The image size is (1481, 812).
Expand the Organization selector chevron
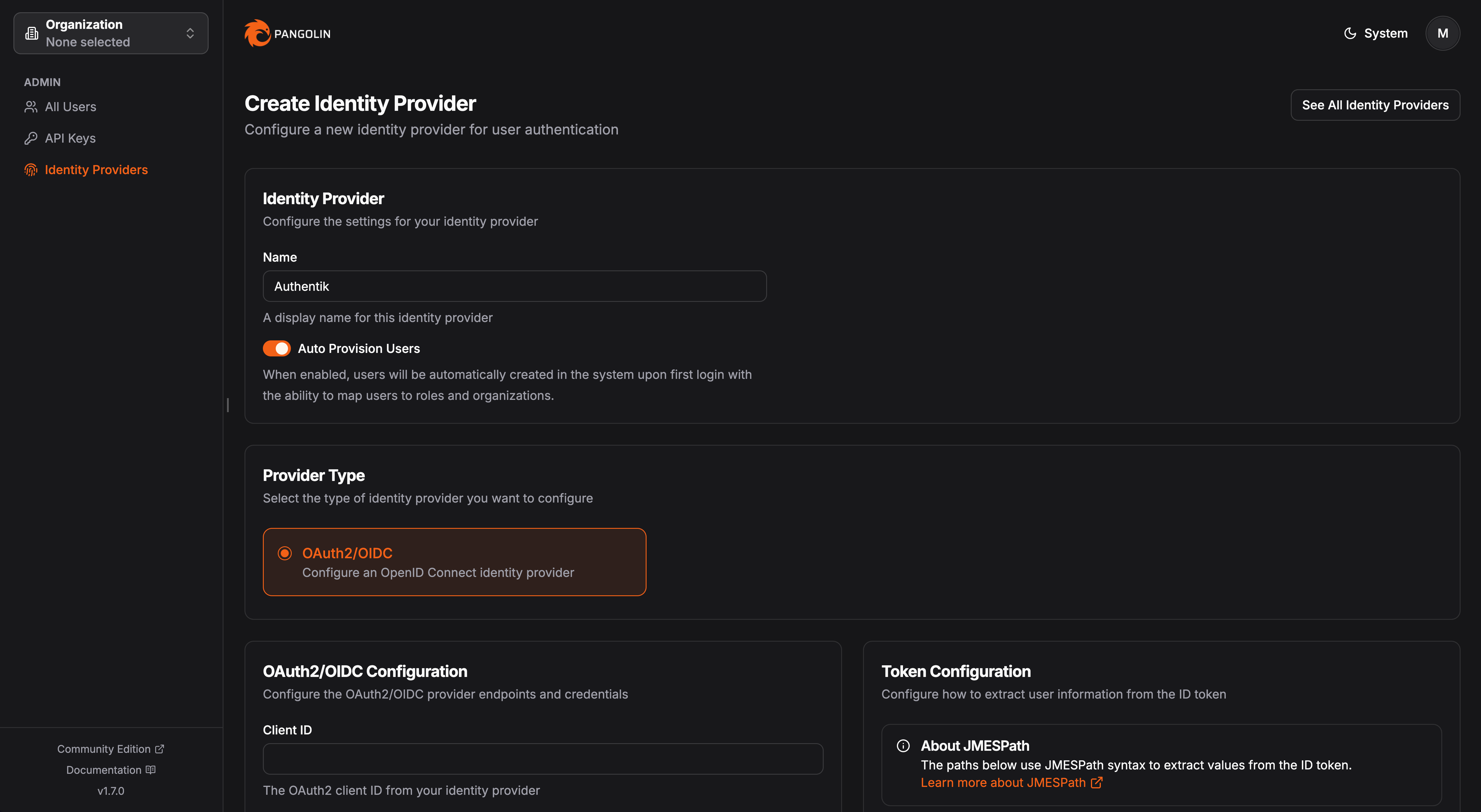coord(190,33)
